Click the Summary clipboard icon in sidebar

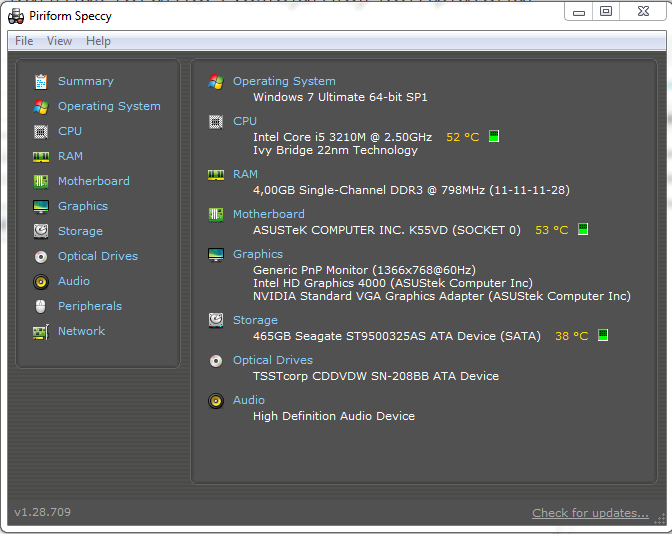click(x=41, y=81)
